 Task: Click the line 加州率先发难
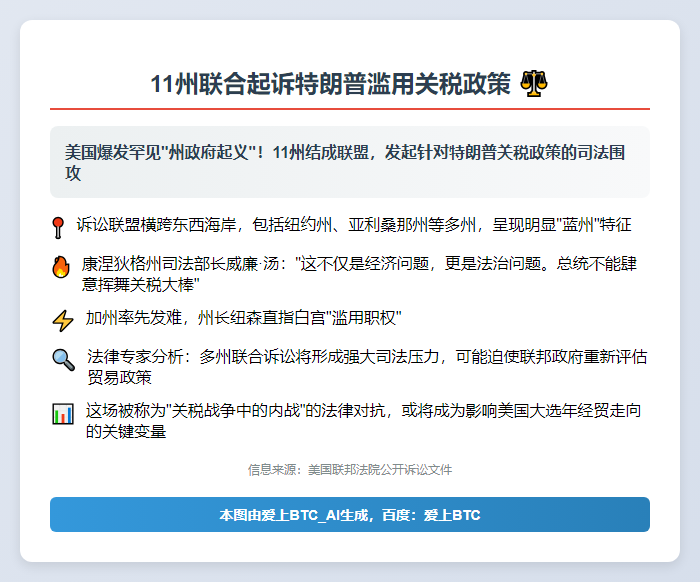click(244, 318)
